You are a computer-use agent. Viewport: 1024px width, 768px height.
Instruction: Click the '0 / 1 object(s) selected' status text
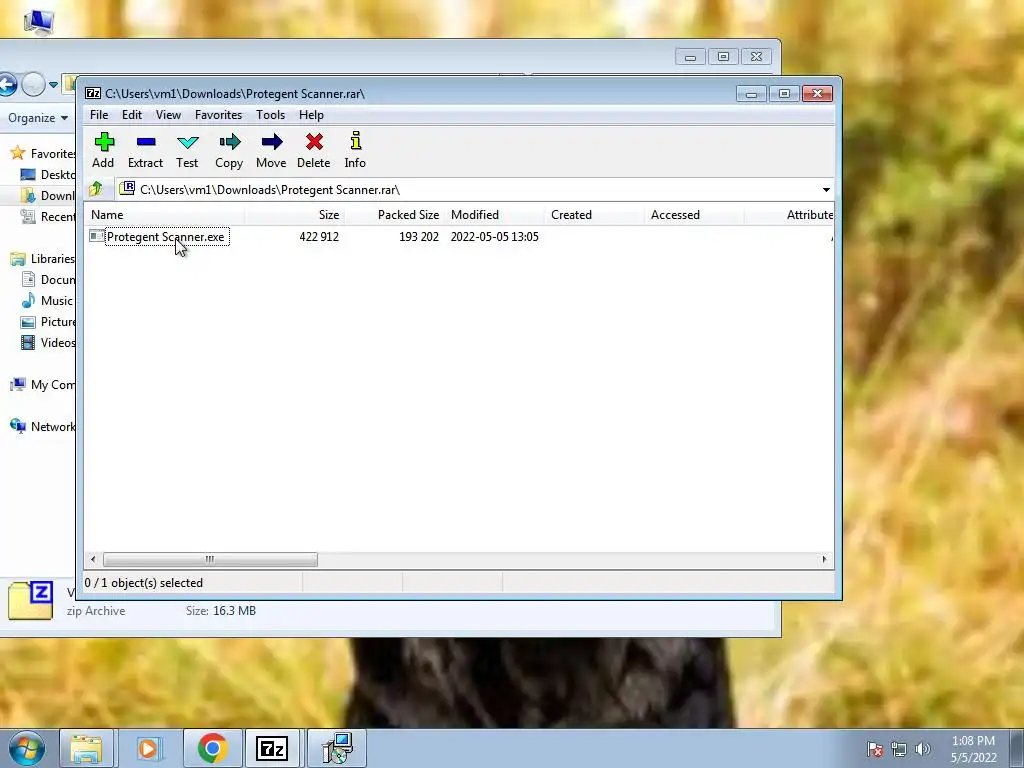click(144, 583)
